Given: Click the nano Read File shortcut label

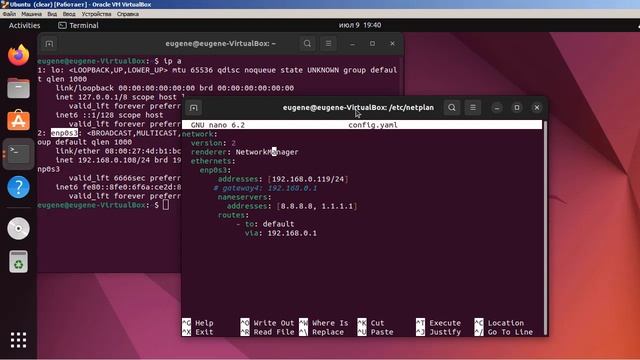Looking at the screenshot, I should point(273,332).
